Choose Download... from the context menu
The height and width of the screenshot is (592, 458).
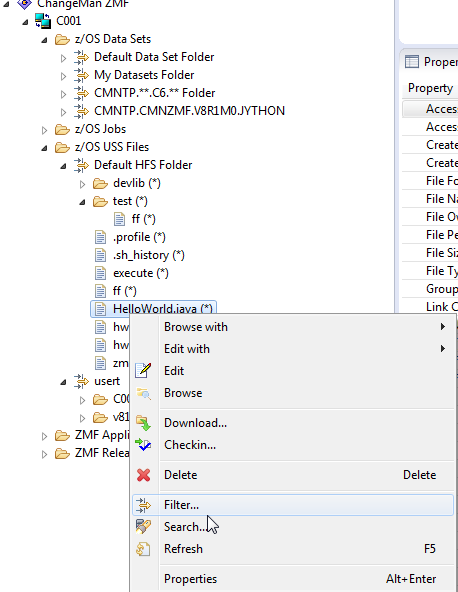coord(293,423)
